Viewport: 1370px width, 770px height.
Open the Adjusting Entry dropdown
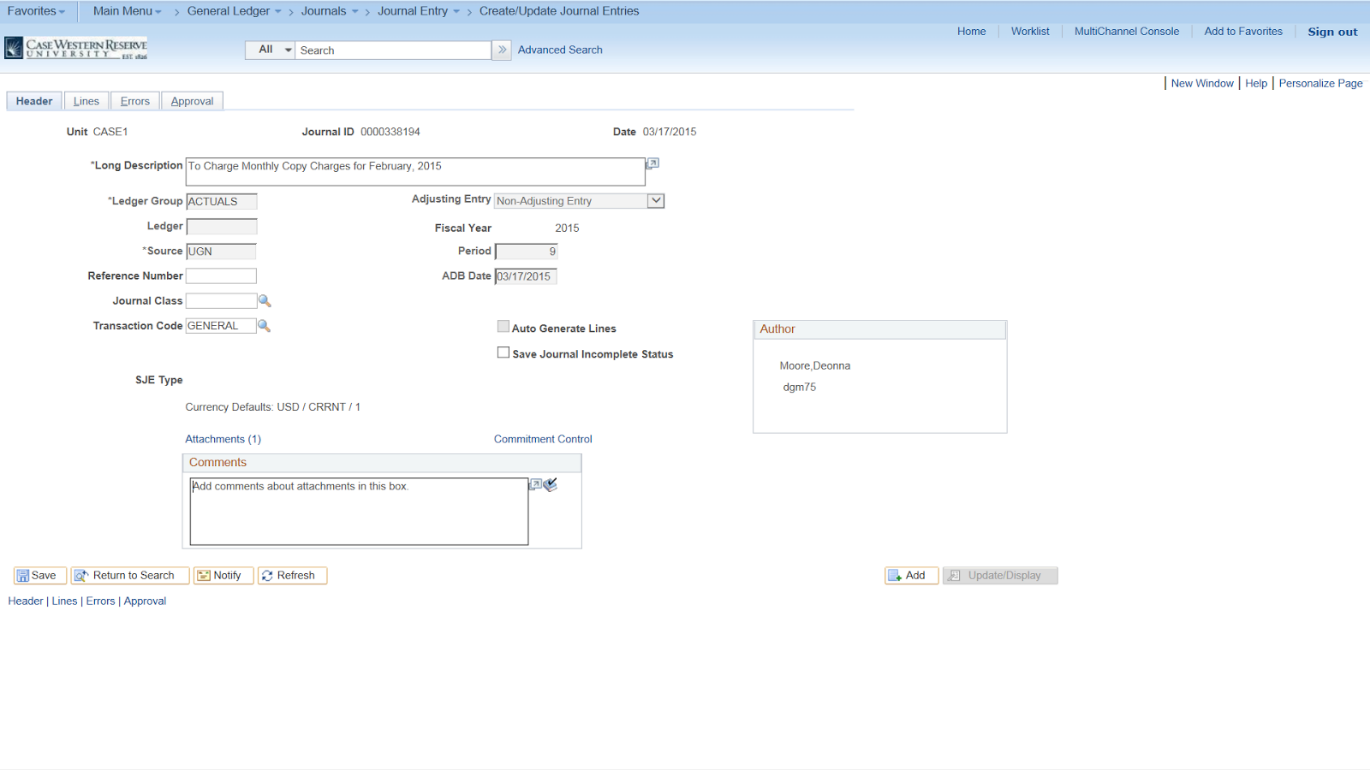(x=656, y=200)
